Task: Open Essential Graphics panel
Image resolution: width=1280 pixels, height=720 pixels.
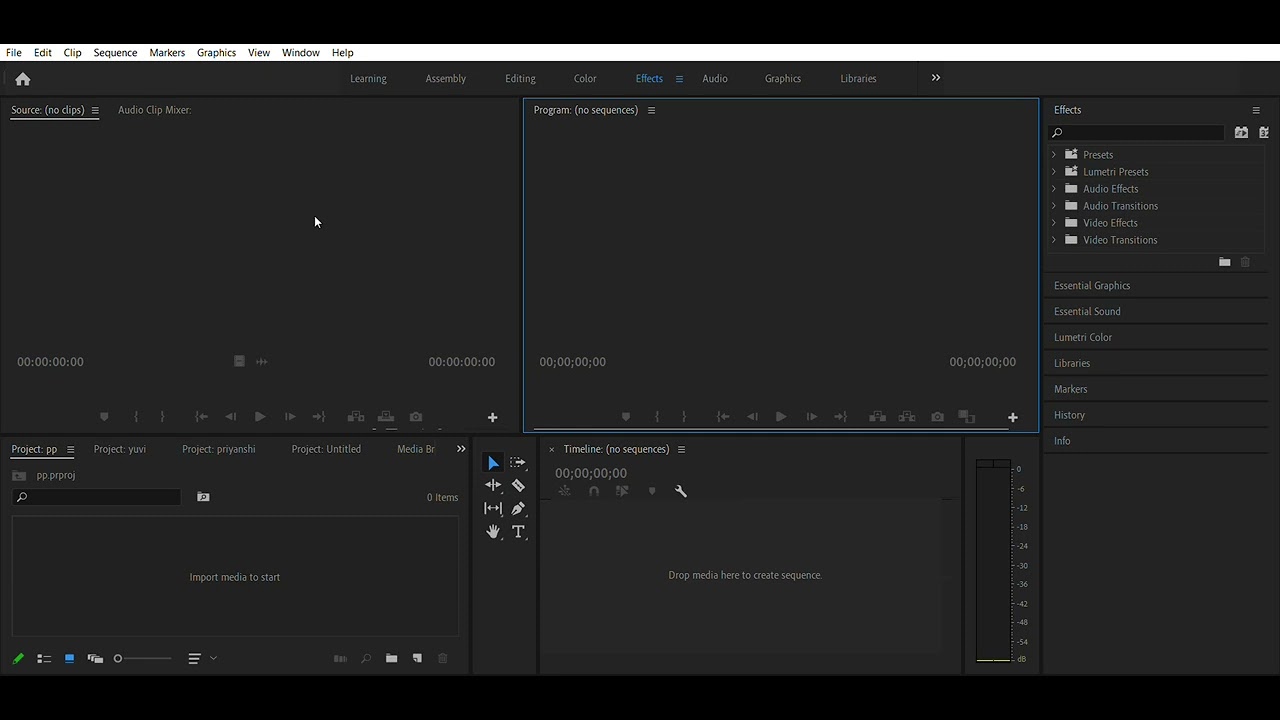Action: 1092,286
